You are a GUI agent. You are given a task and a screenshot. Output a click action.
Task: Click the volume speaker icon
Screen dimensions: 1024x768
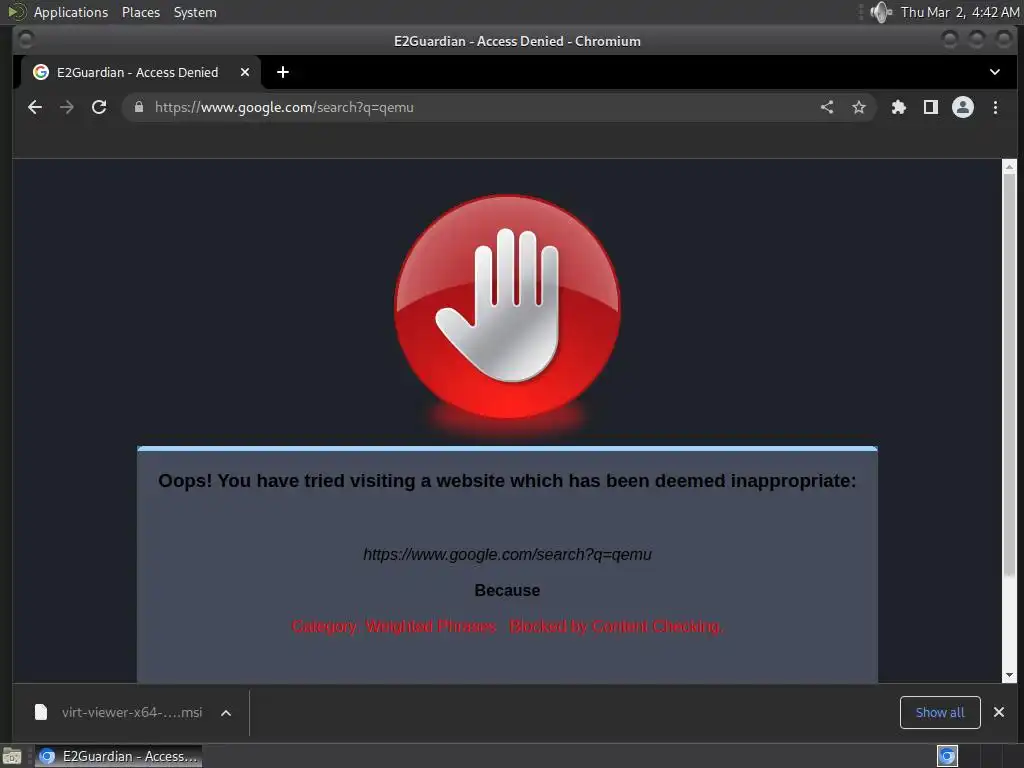point(880,12)
